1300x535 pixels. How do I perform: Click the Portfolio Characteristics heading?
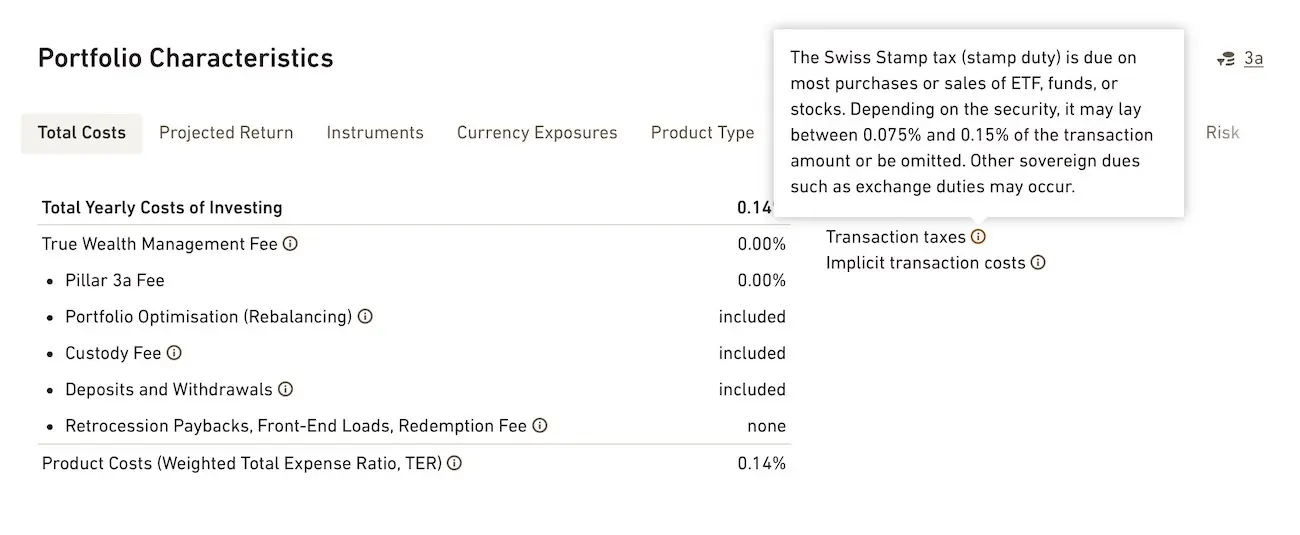[x=186, y=58]
